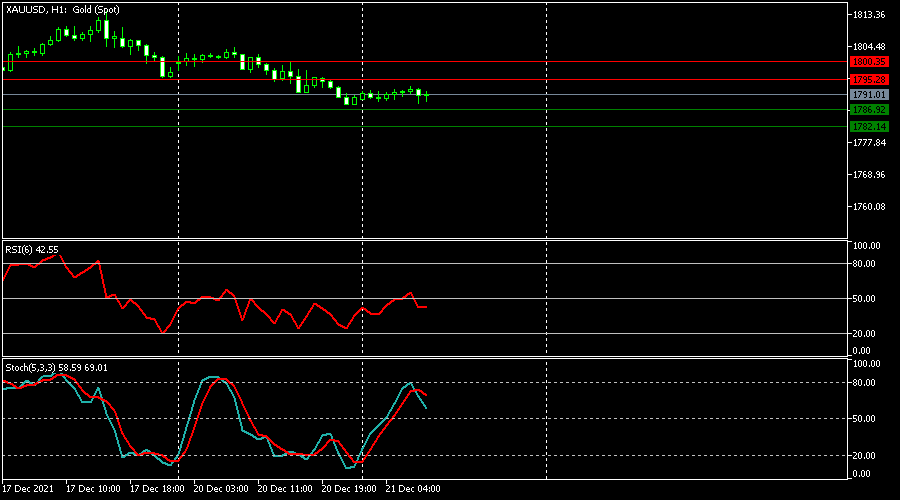
Task: Click the 1768.96 price scale value
Action: click(869, 175)
